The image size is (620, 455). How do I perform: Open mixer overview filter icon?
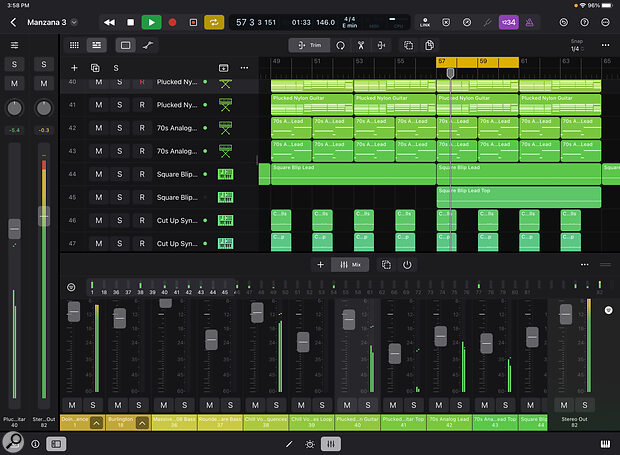(x=71, y=287)
